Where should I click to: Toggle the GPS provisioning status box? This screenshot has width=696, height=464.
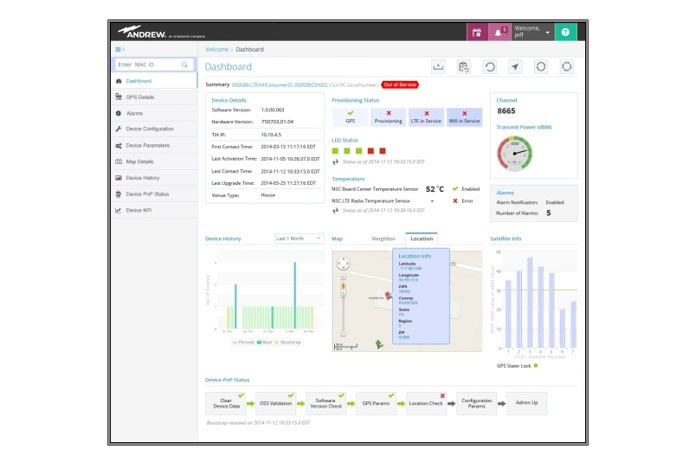(349, 116)
